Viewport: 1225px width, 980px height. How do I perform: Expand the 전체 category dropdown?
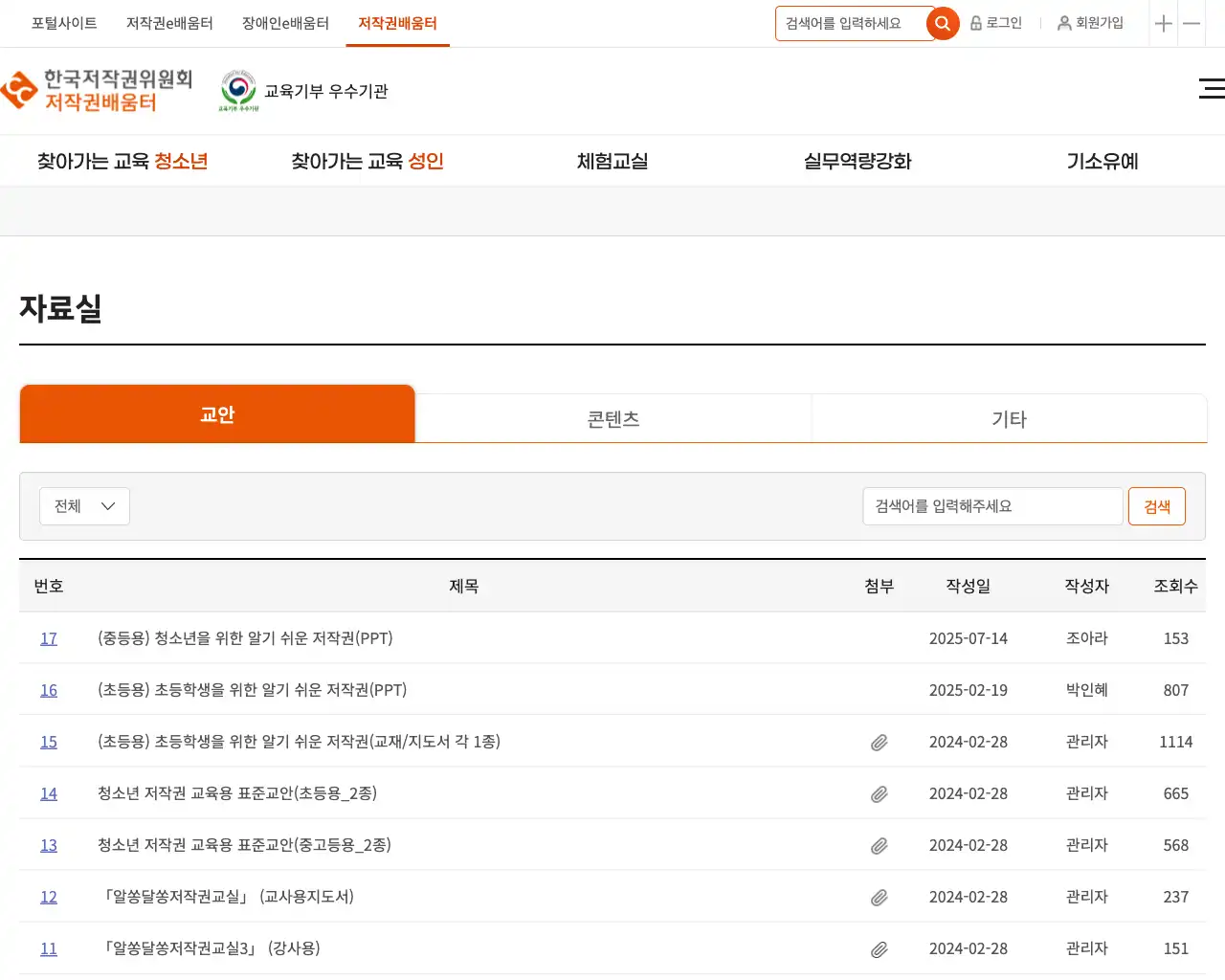pos(84,506)
